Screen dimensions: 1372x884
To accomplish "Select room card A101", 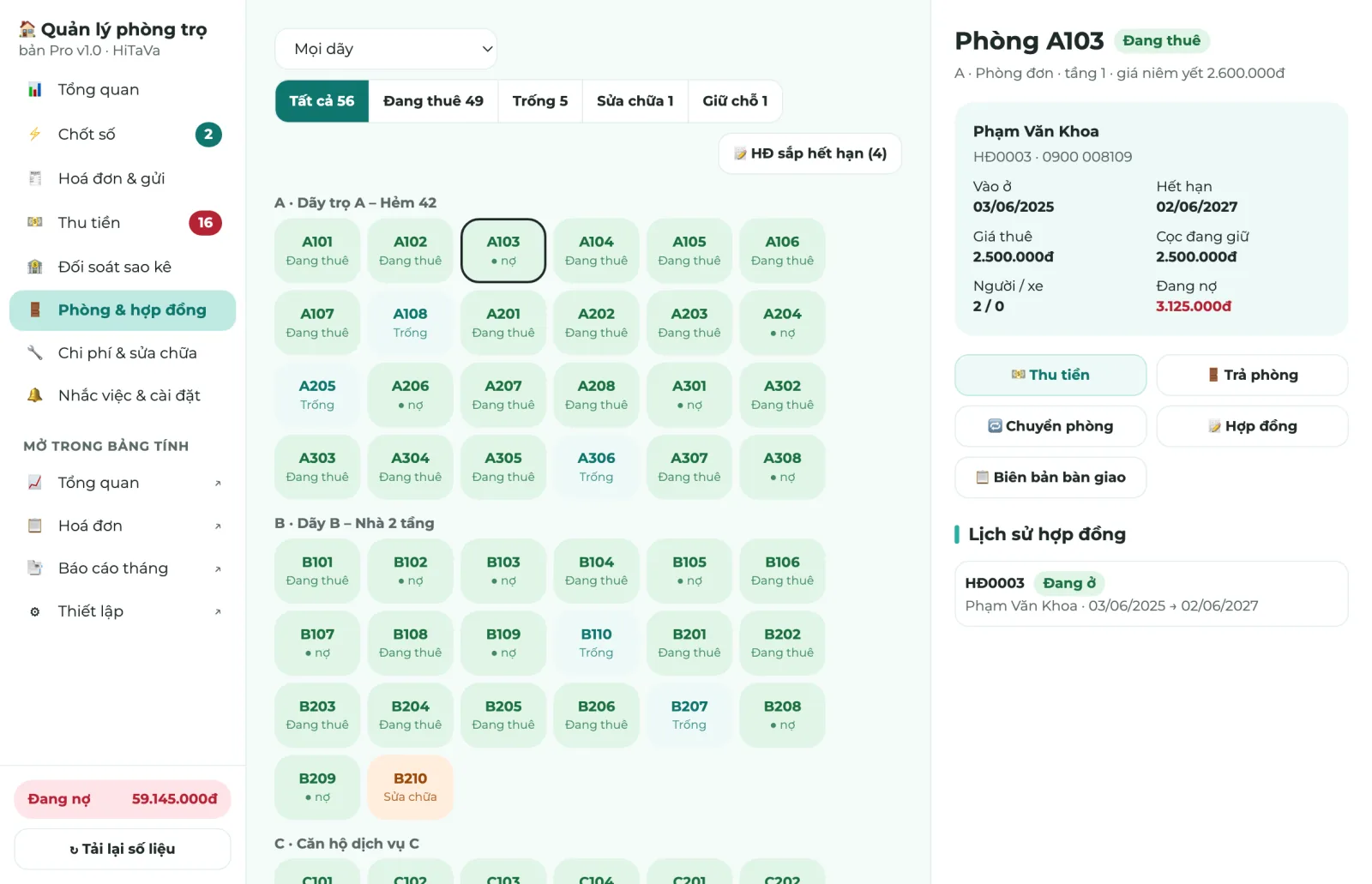I will click(317, 250).
